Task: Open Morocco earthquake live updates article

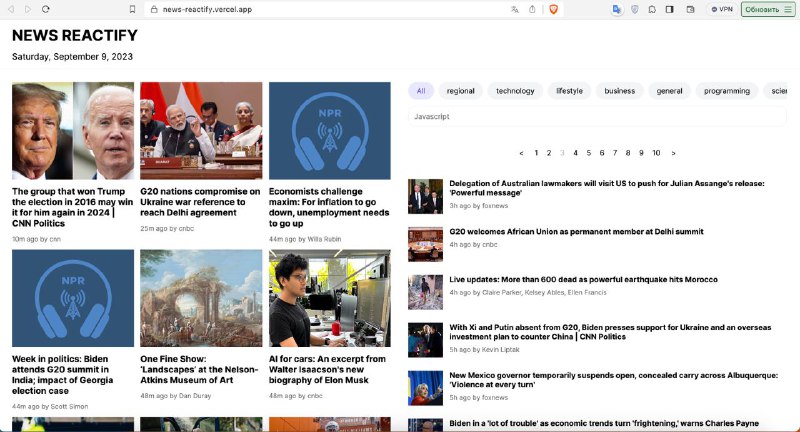Action: click(x=583, y=279)
